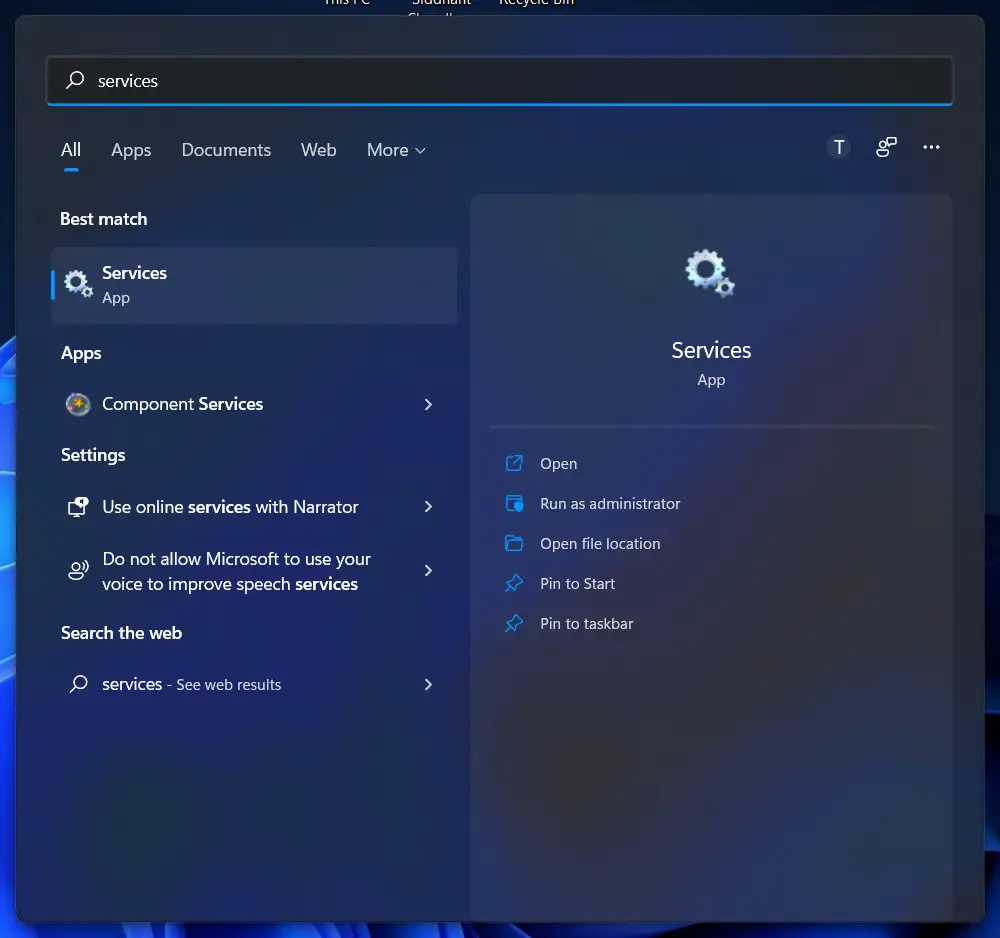Click the search magnifier icon in search box
This screenshot has width=1000, height=938.
click(x=75, y=80)
